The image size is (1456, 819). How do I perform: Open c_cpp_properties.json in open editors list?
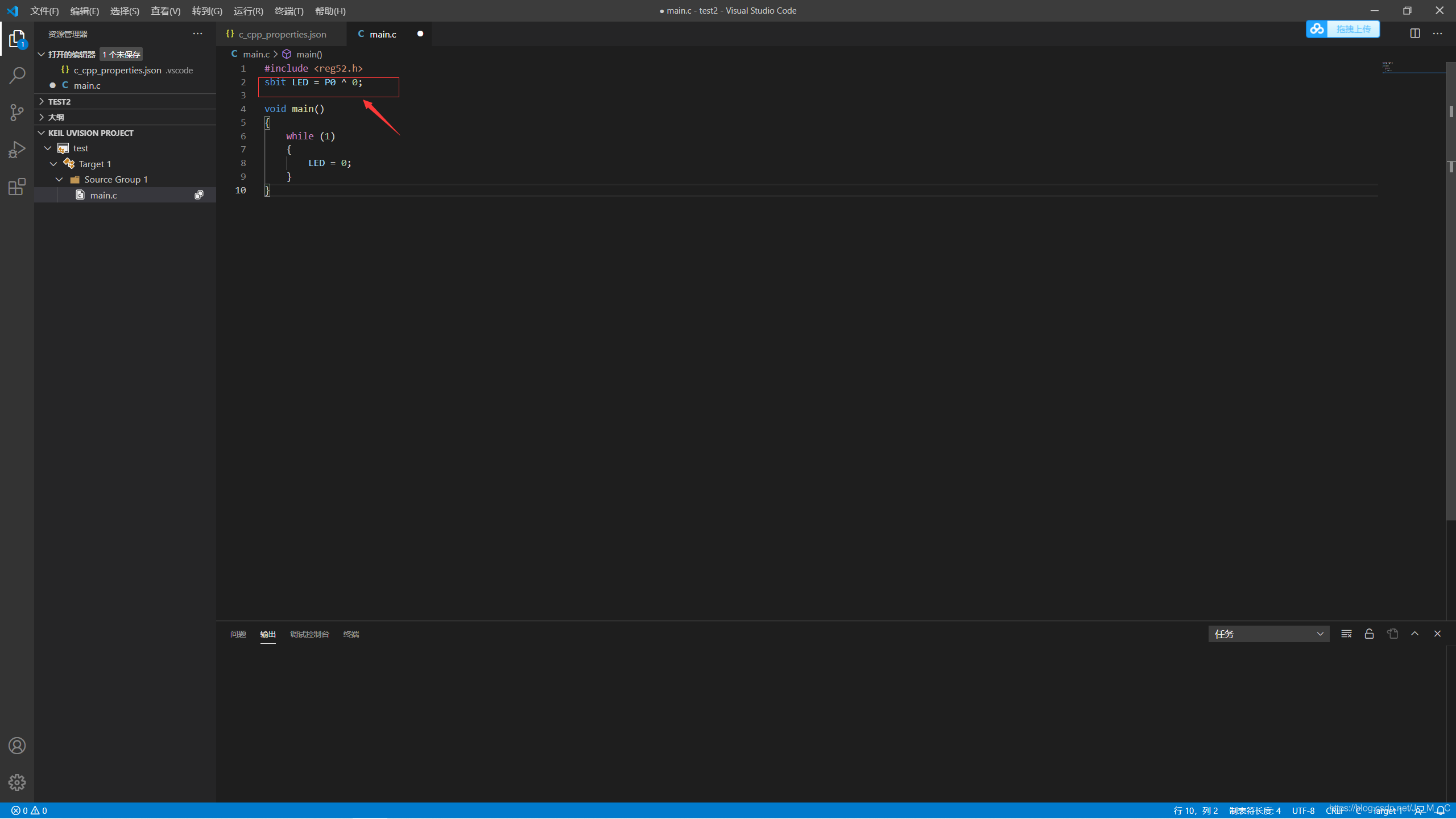click(x=125, y=70)
